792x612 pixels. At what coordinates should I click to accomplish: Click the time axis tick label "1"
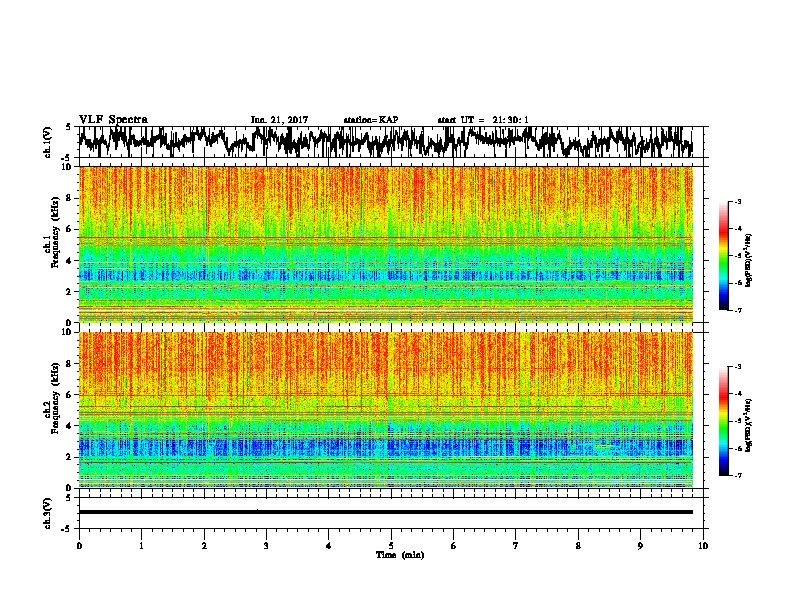(141, 546)
